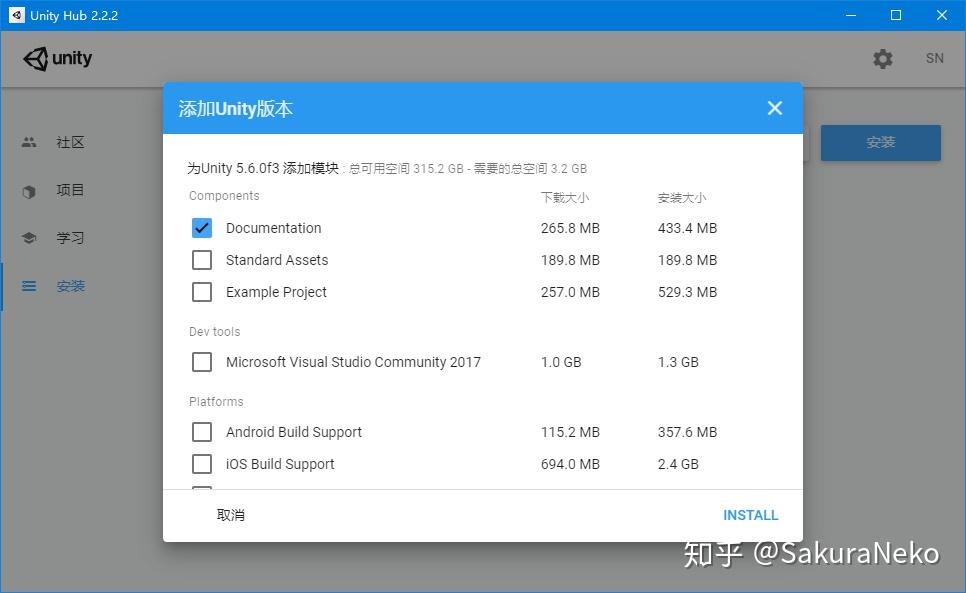966x593 pixels.
Task: Click the Unity logo in the header
Action: pyautogui.click(x=57, y=58)
